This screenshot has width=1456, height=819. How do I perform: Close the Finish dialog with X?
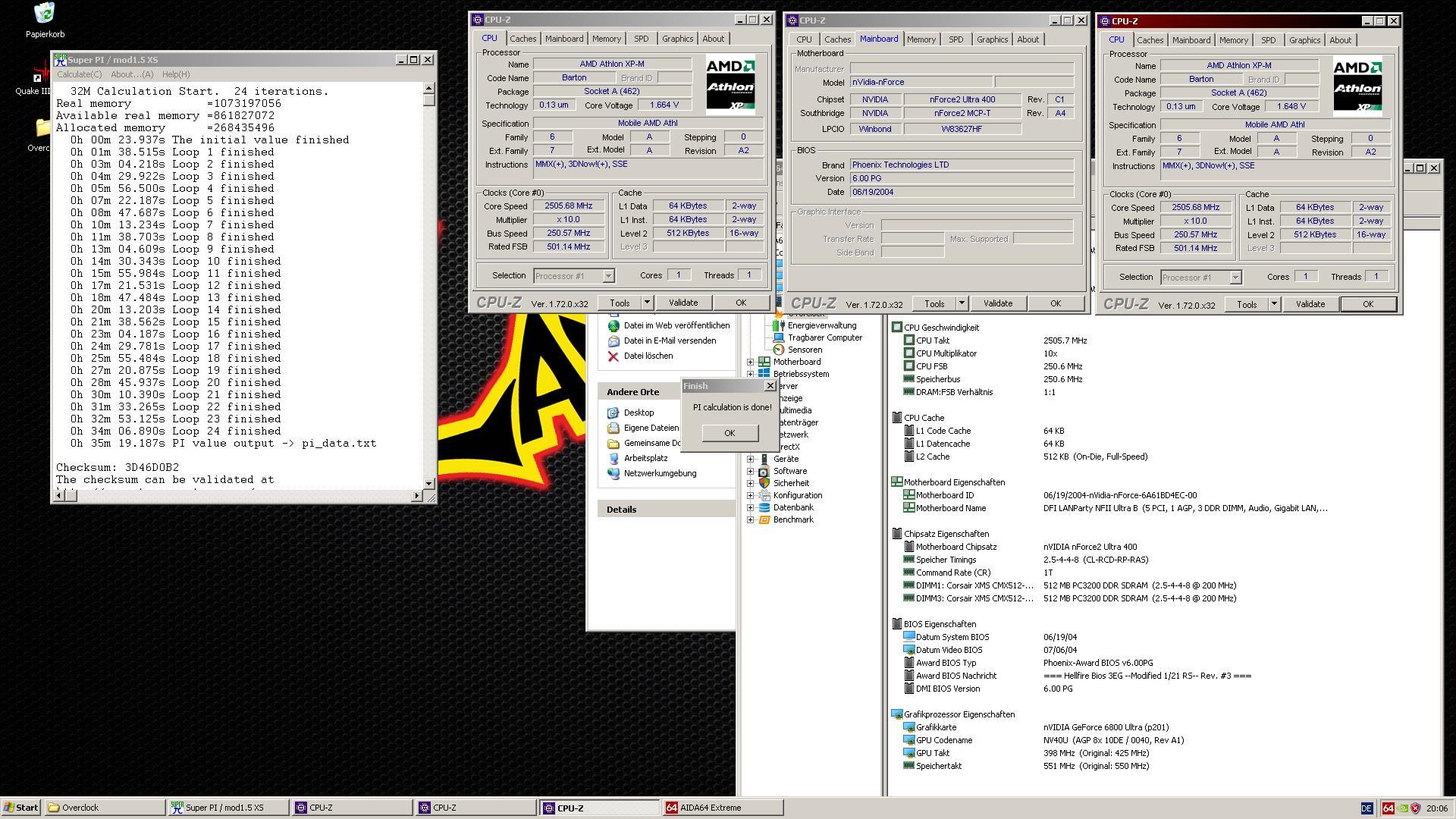pyautogui.click(x=770, y=386)
